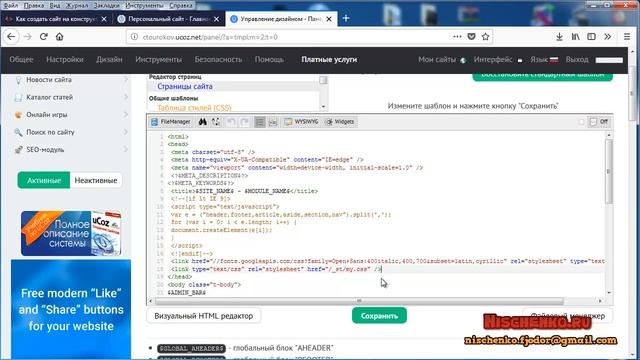Screen dimensions: 640x360
Task: Open the uCoz 'Полное описание системы' banner
Action: (71, 233)
